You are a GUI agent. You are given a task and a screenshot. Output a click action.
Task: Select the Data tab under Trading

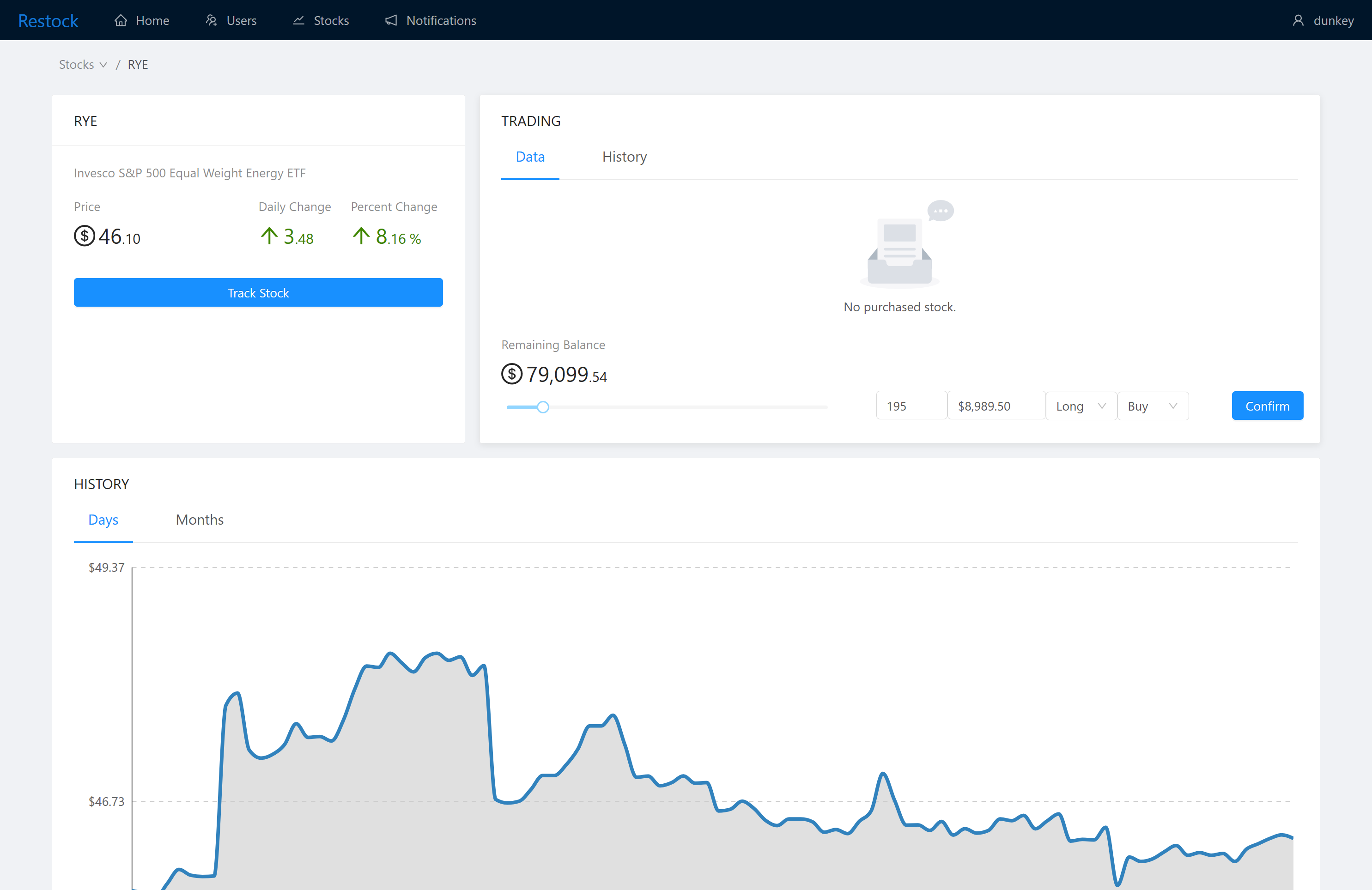[x=530, y=156]
